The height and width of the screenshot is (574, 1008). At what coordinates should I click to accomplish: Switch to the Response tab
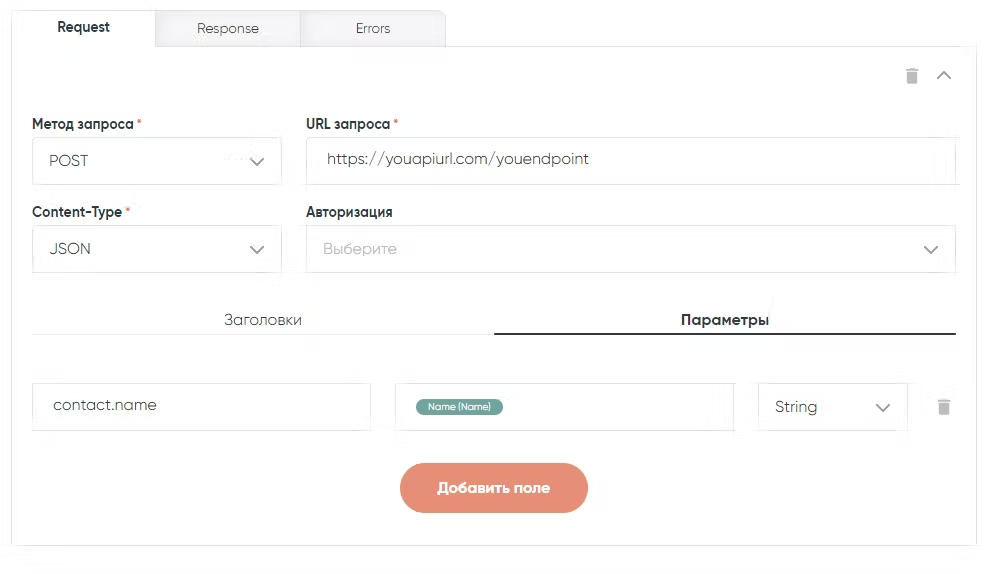click(228, 29)
